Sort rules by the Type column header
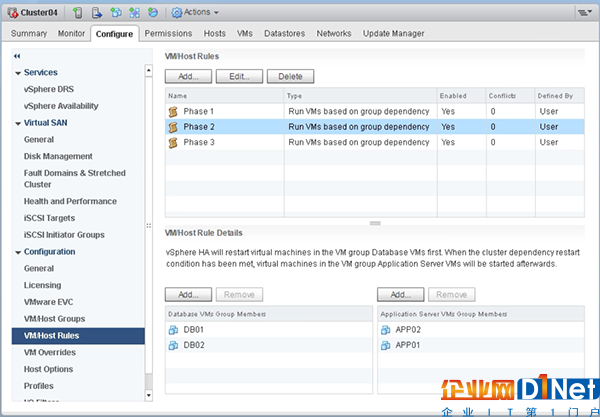 [360, 96]
